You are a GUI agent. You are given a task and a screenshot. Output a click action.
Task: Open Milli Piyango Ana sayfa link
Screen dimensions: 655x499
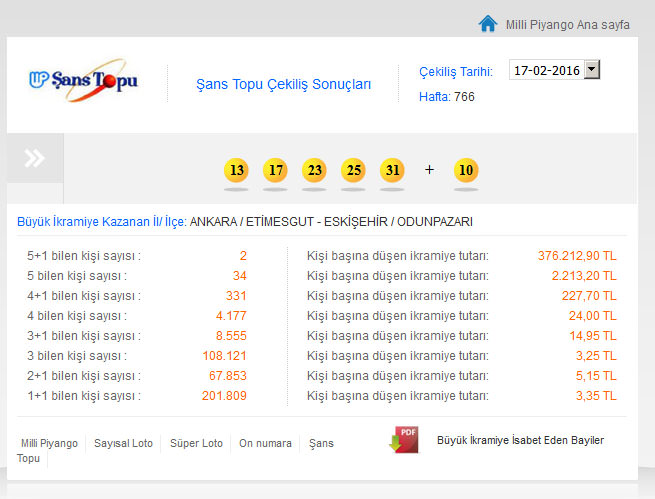pyautogui.click(x=567, y=25)
